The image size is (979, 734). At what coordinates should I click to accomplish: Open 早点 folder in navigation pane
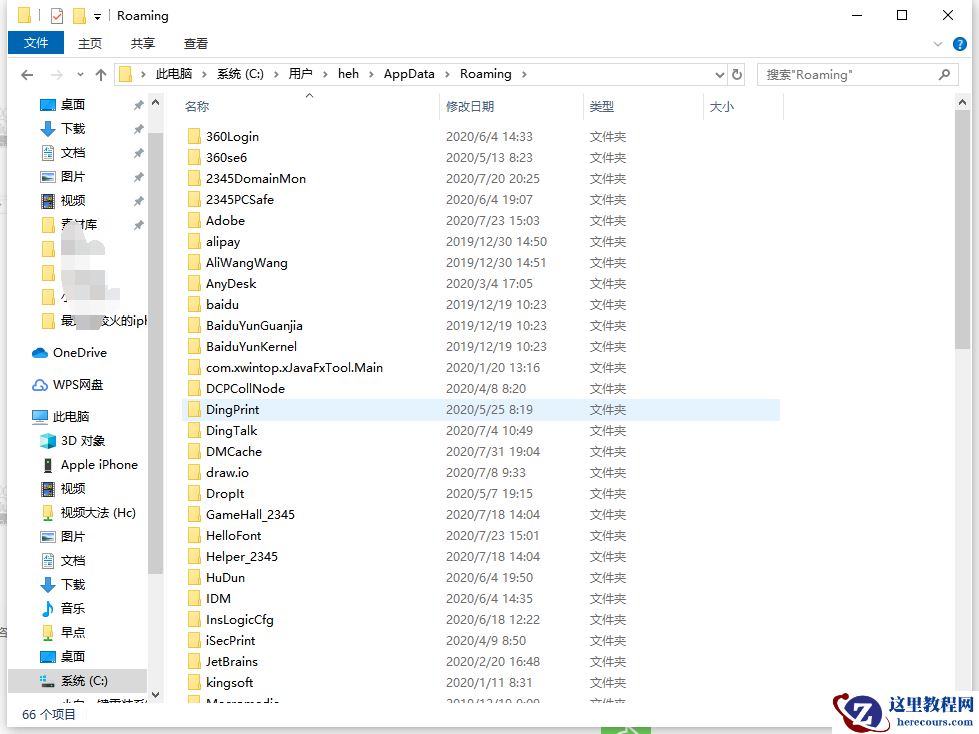(72, 632)
